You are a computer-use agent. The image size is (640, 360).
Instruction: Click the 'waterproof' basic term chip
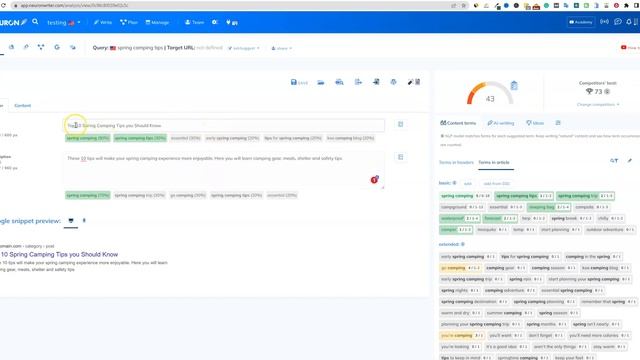click(460, 218)
